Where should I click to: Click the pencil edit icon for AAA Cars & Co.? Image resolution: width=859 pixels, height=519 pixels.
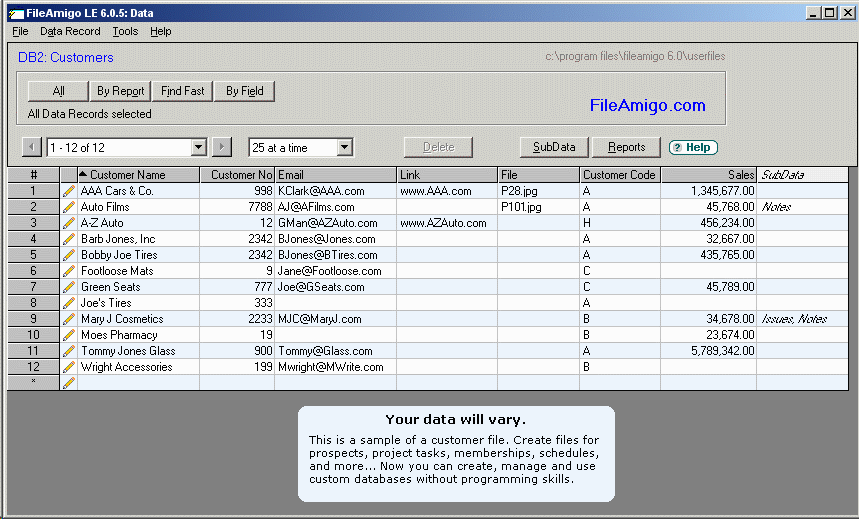click(x=68, y=191)
